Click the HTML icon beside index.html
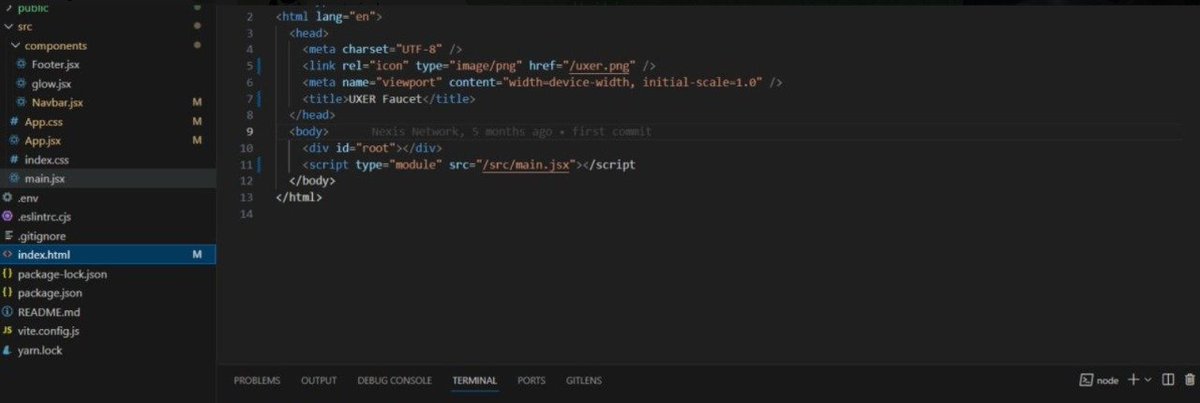The image size is (1200, 403). click(7, 255)
